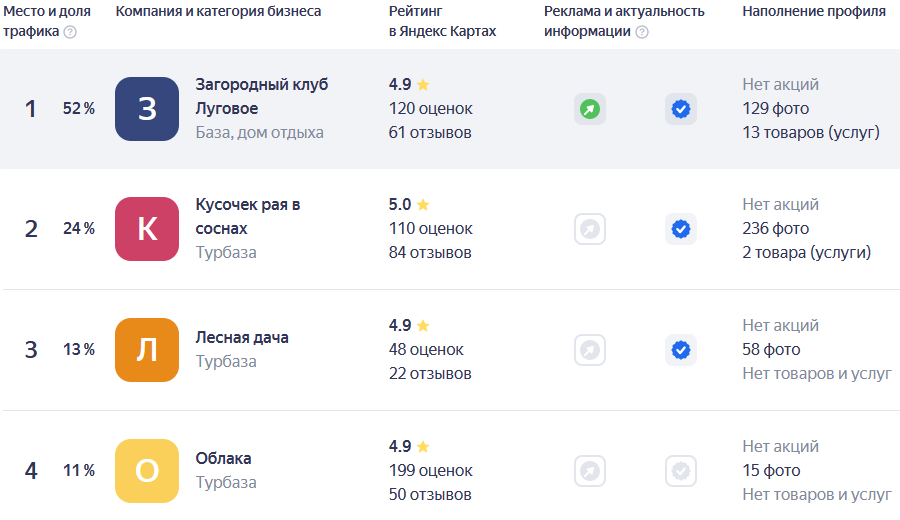This screenshot has width=900, height=520.
Task: Click grey advertising icon for Кусочек рая в соснах
Action: click(x=589, y=229)
